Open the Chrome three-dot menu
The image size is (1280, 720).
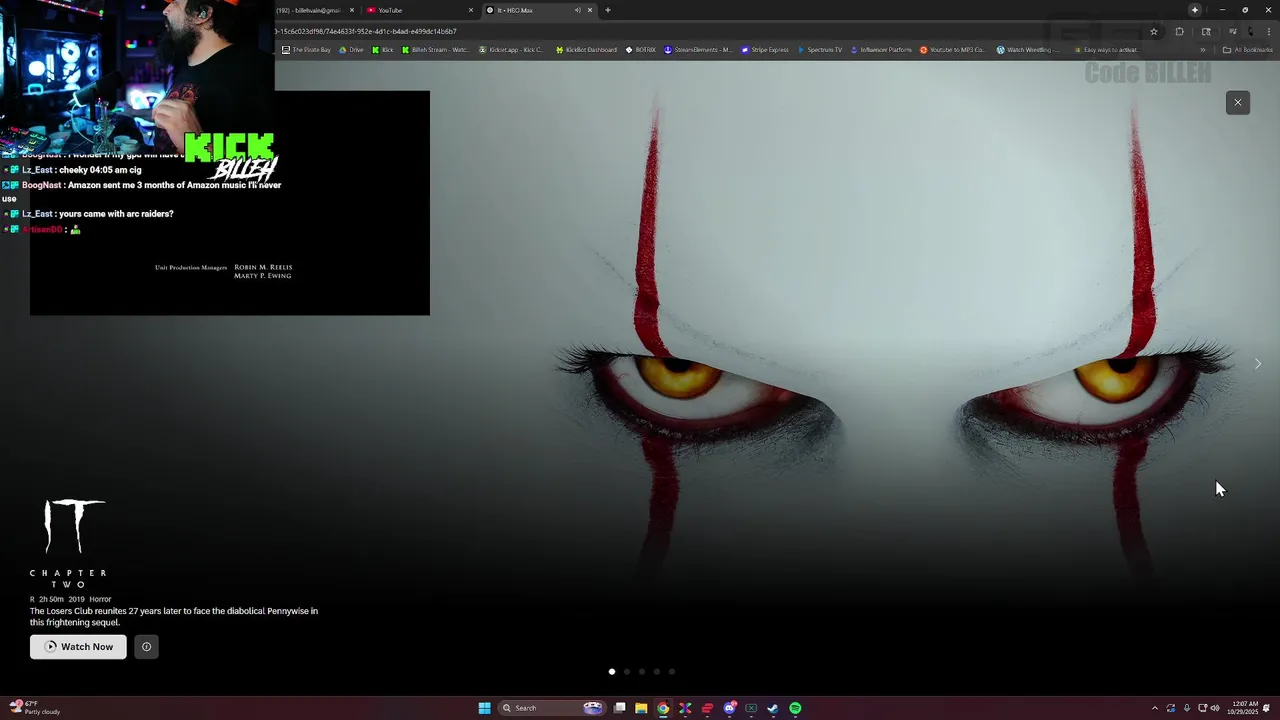click(1269, 31)
